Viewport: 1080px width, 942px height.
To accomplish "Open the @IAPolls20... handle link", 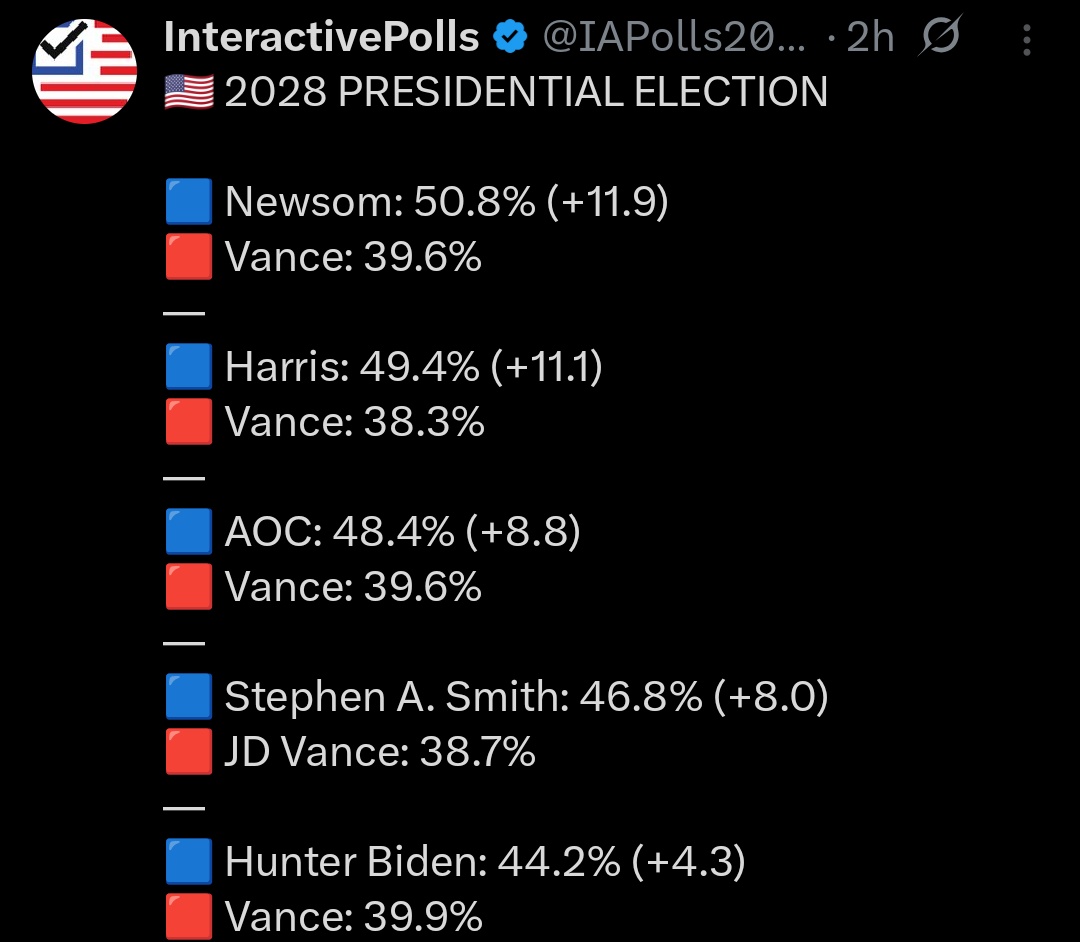I will tap(674, 37).
